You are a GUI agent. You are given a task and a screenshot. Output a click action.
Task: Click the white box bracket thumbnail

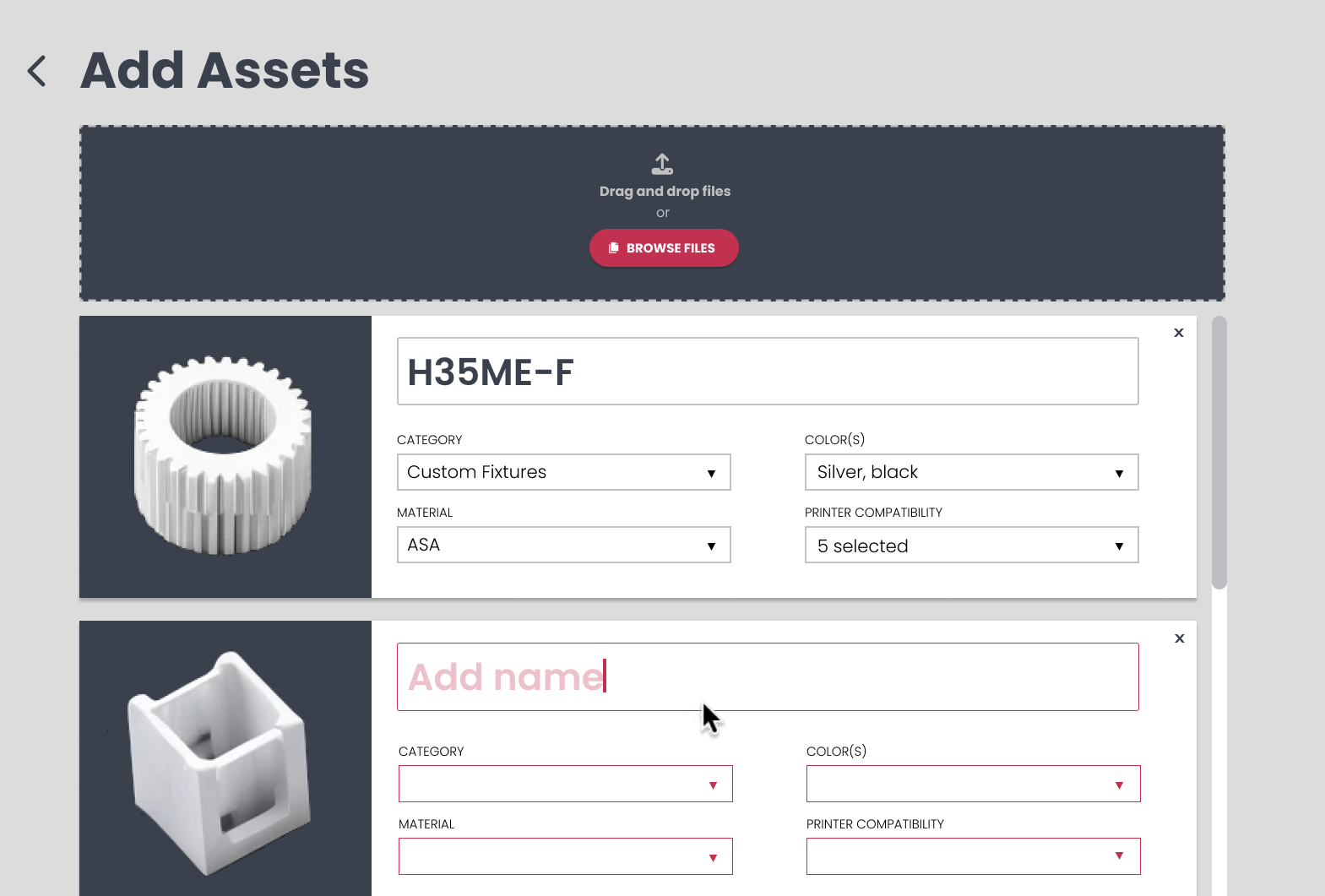click(x=225, y=758)
